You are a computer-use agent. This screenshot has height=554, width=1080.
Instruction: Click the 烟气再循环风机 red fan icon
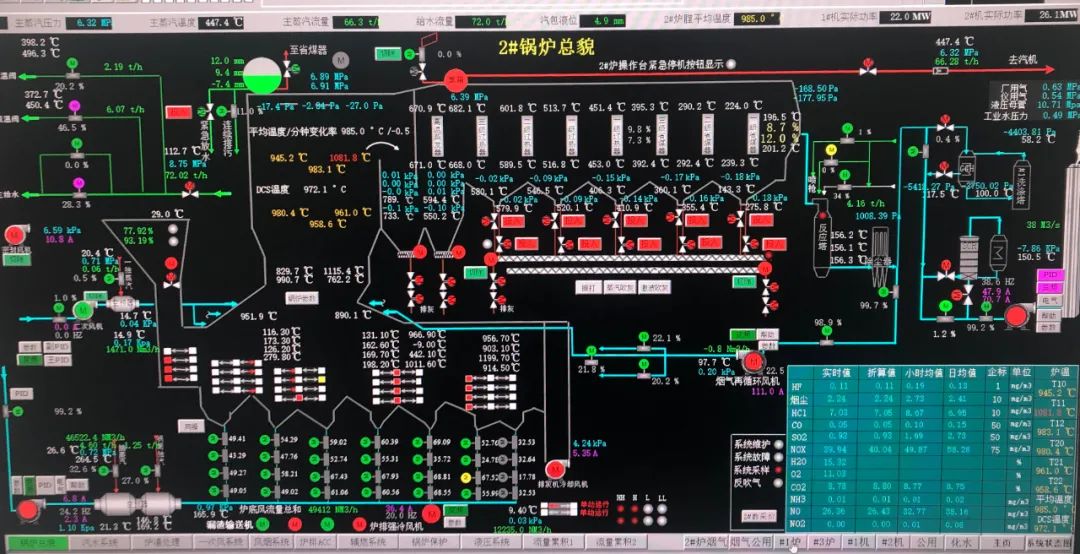point(752,361)
